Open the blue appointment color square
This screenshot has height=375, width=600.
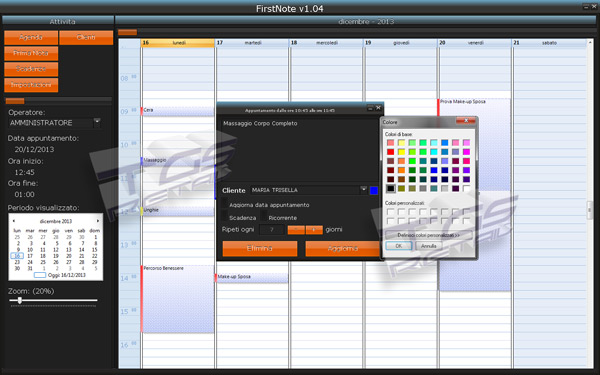click(373, 190)
